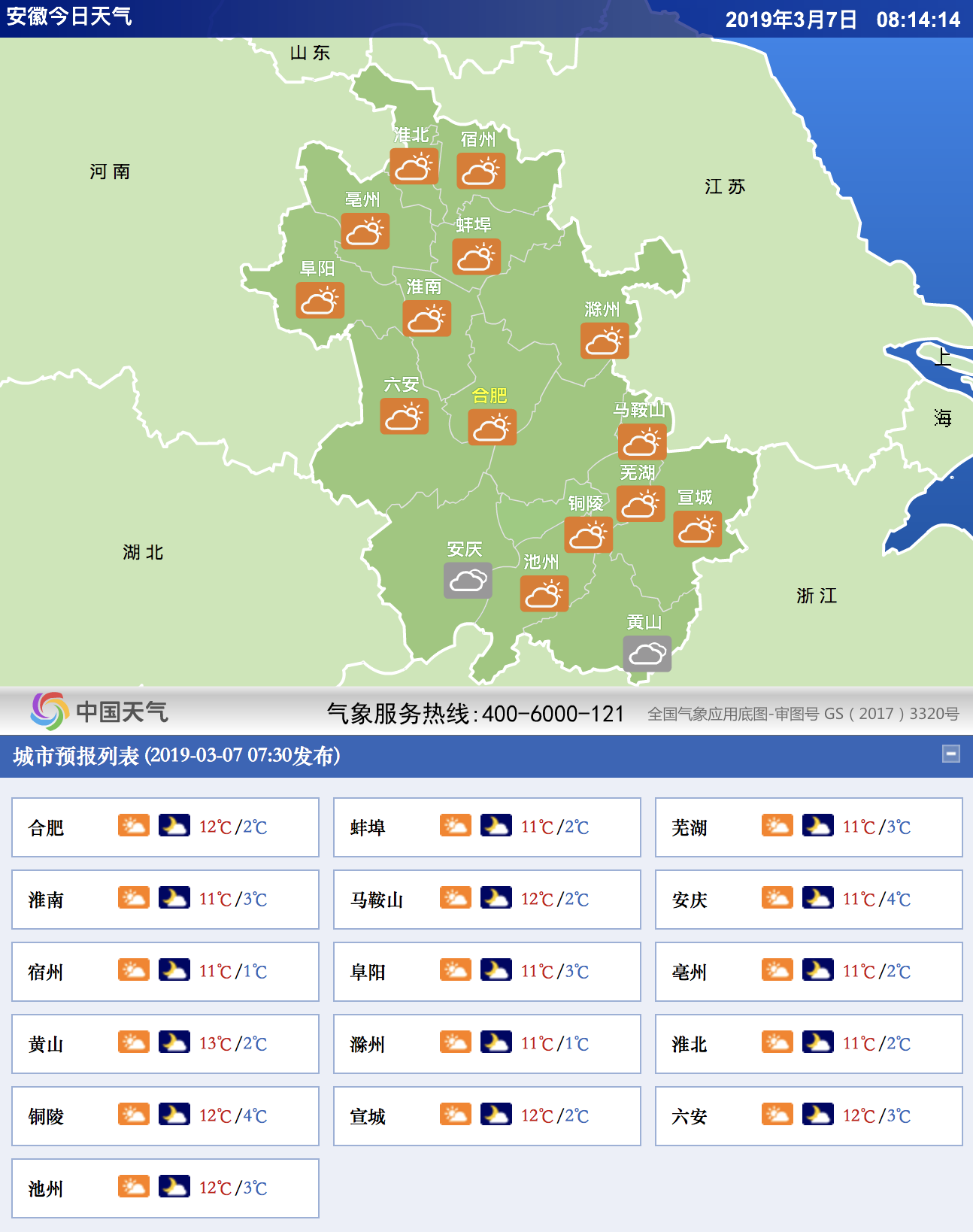Click Huangshan's gray cloud icon on map

click(647, 654)
